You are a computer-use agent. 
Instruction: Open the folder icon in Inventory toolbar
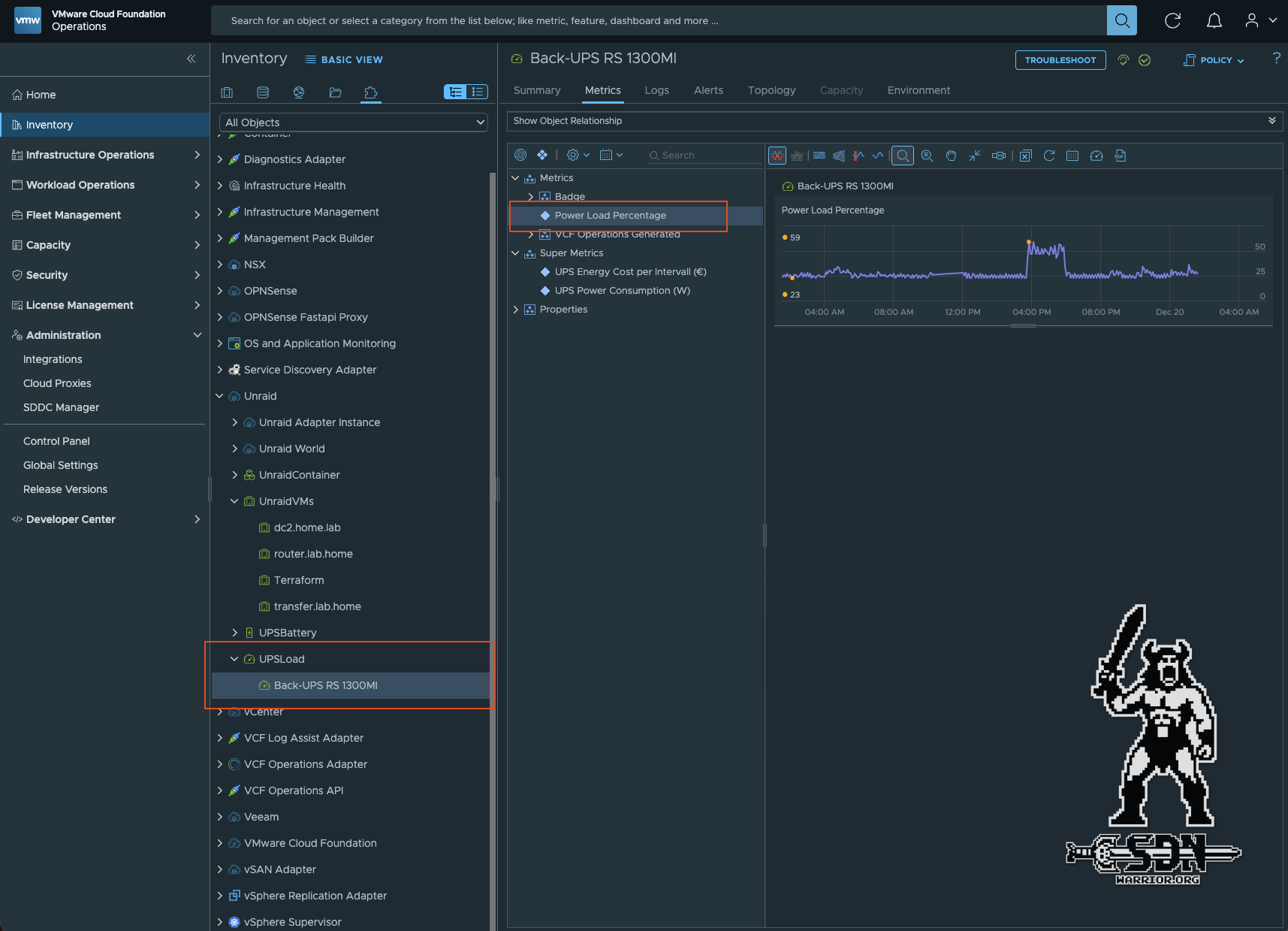(x=335, y=92)
